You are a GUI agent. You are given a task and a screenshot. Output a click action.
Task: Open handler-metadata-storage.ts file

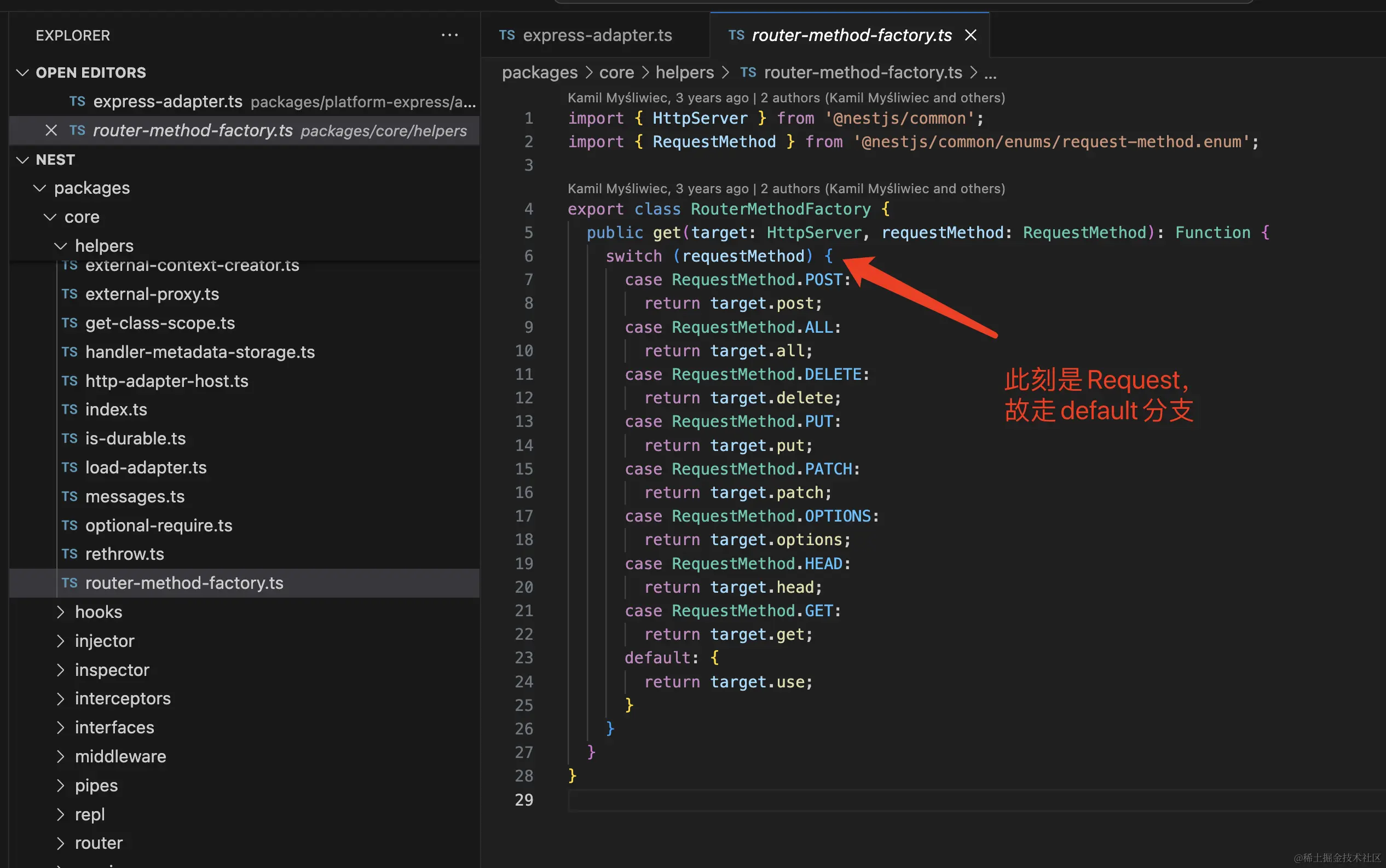pos(245,352)
